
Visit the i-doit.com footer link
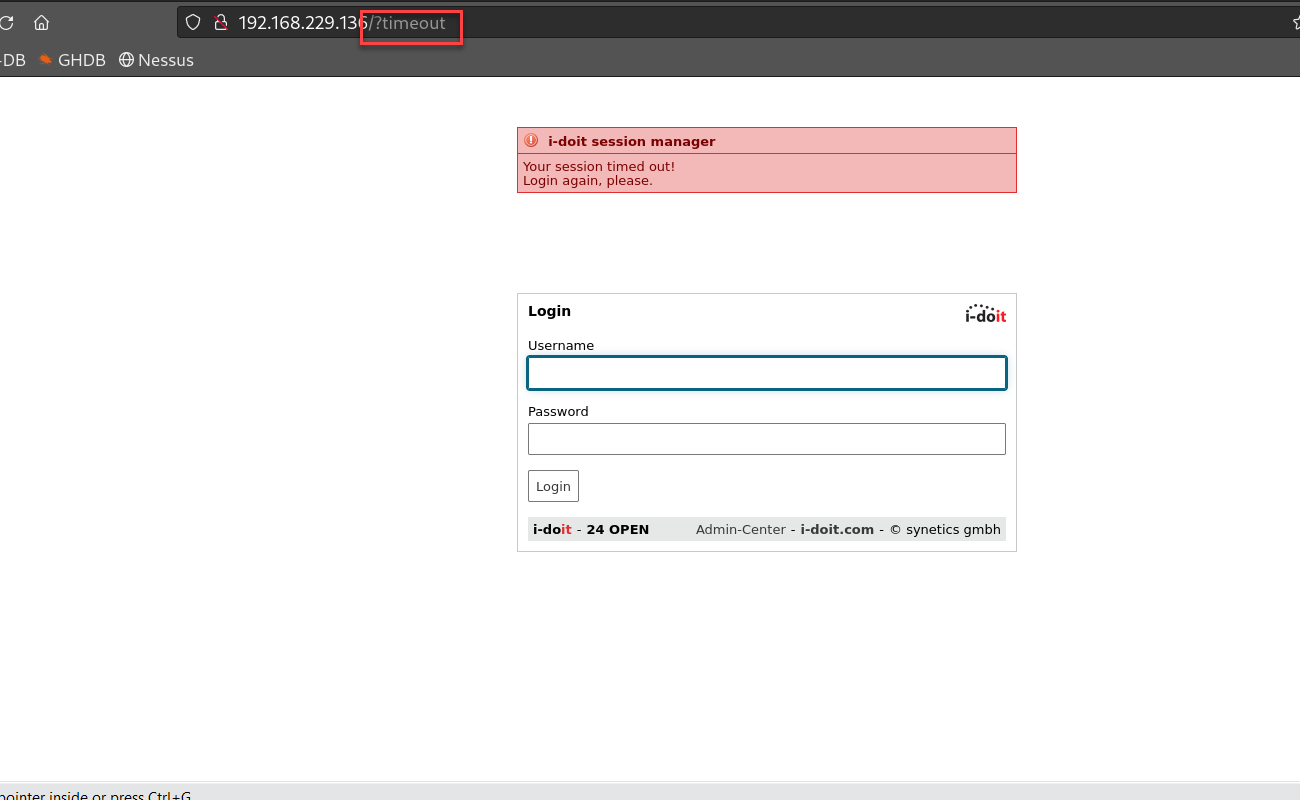tap(837, 529)
